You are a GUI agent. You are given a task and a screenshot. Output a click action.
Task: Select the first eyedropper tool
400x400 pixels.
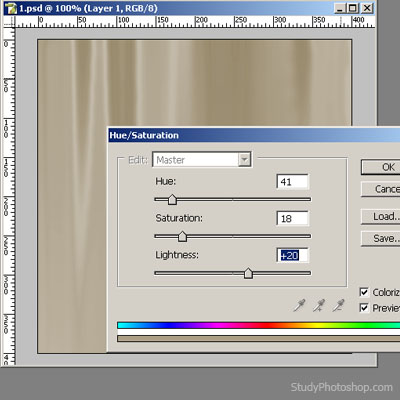(299, 305)
